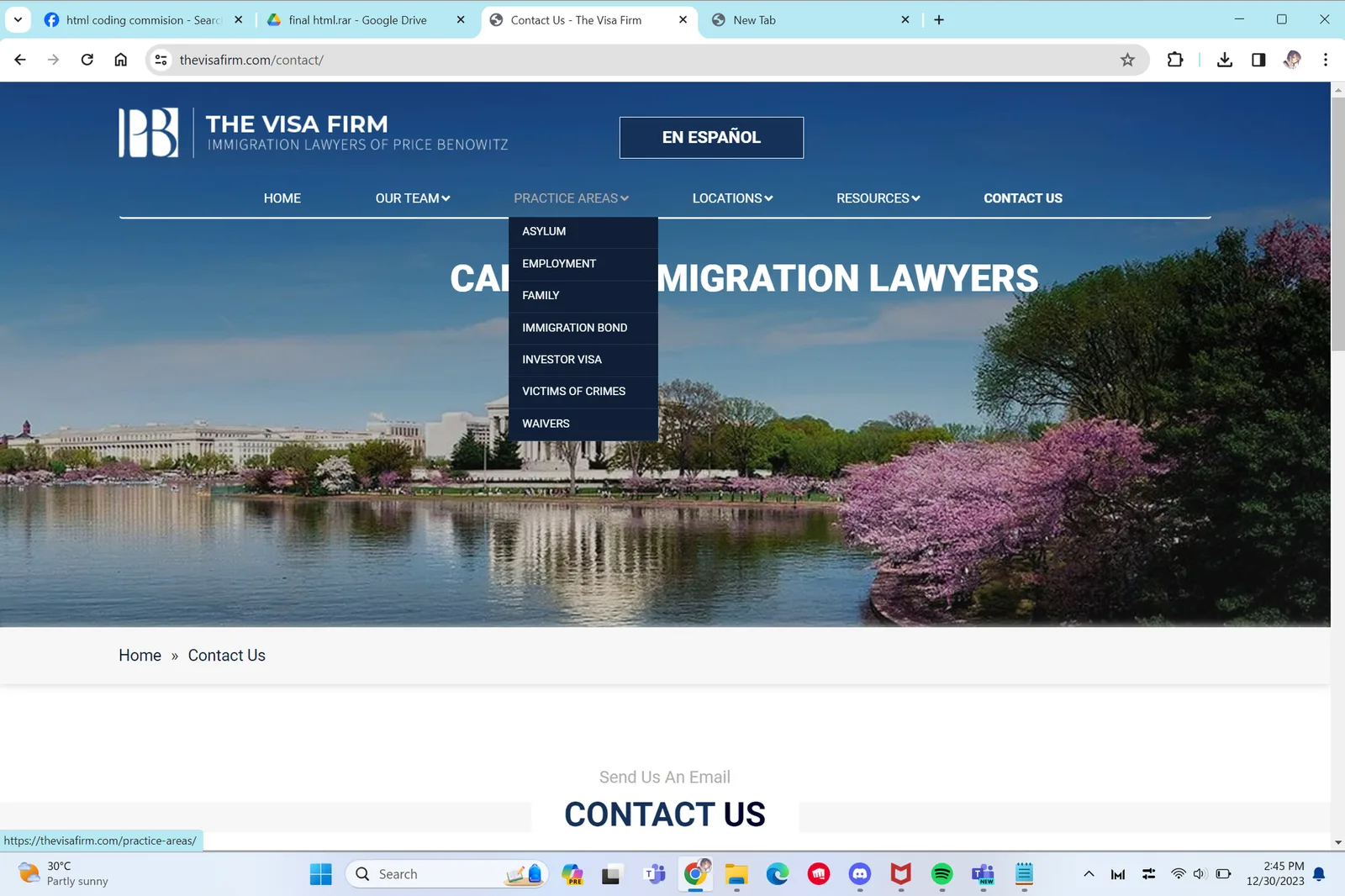Open Microsoft Edge in taskbar
Screen dimensions: 1345x896
[x=778, y=874]
